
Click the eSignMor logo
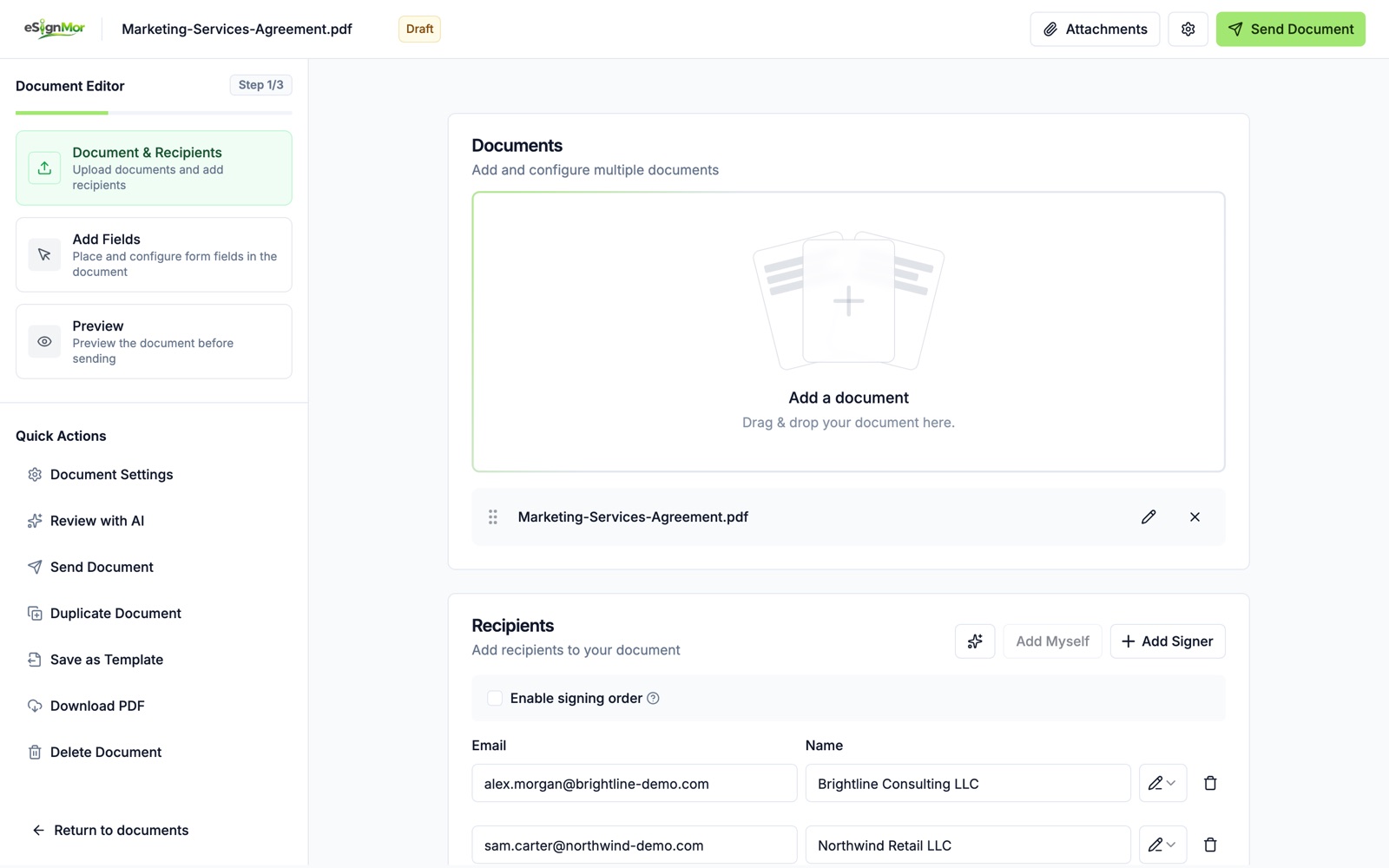click(54, 29)
